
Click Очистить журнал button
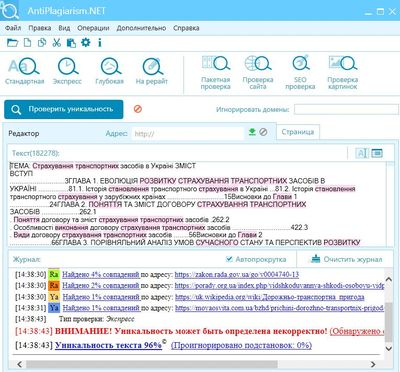347,259
